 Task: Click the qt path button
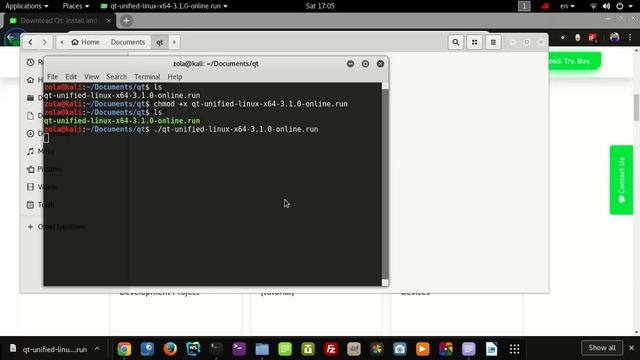tap(160, 42)
